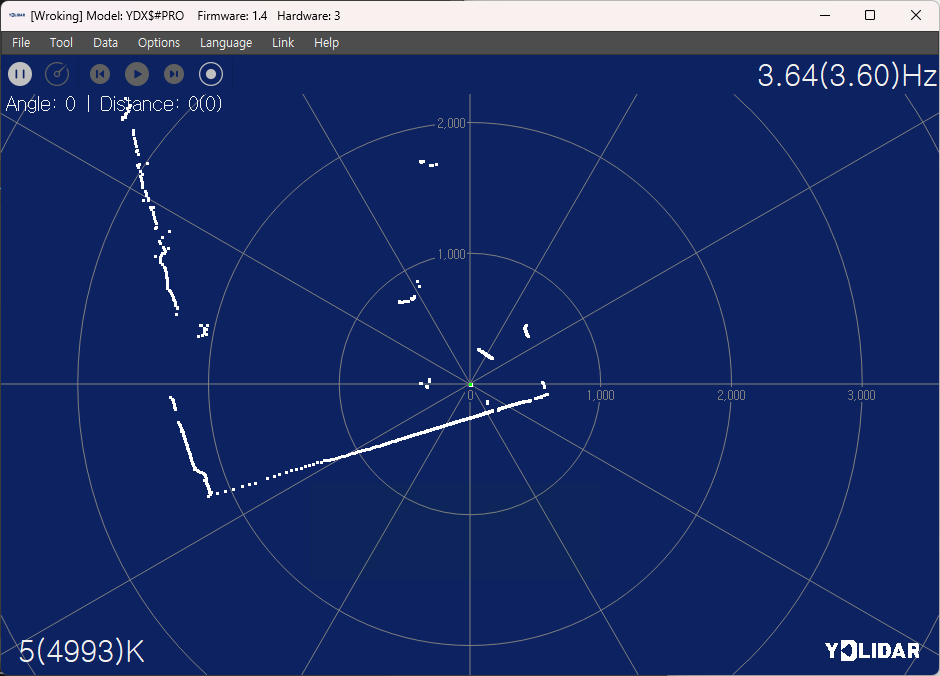
Task: Open the Link menu
Action: pyautogui.click(x=283, y=43)
